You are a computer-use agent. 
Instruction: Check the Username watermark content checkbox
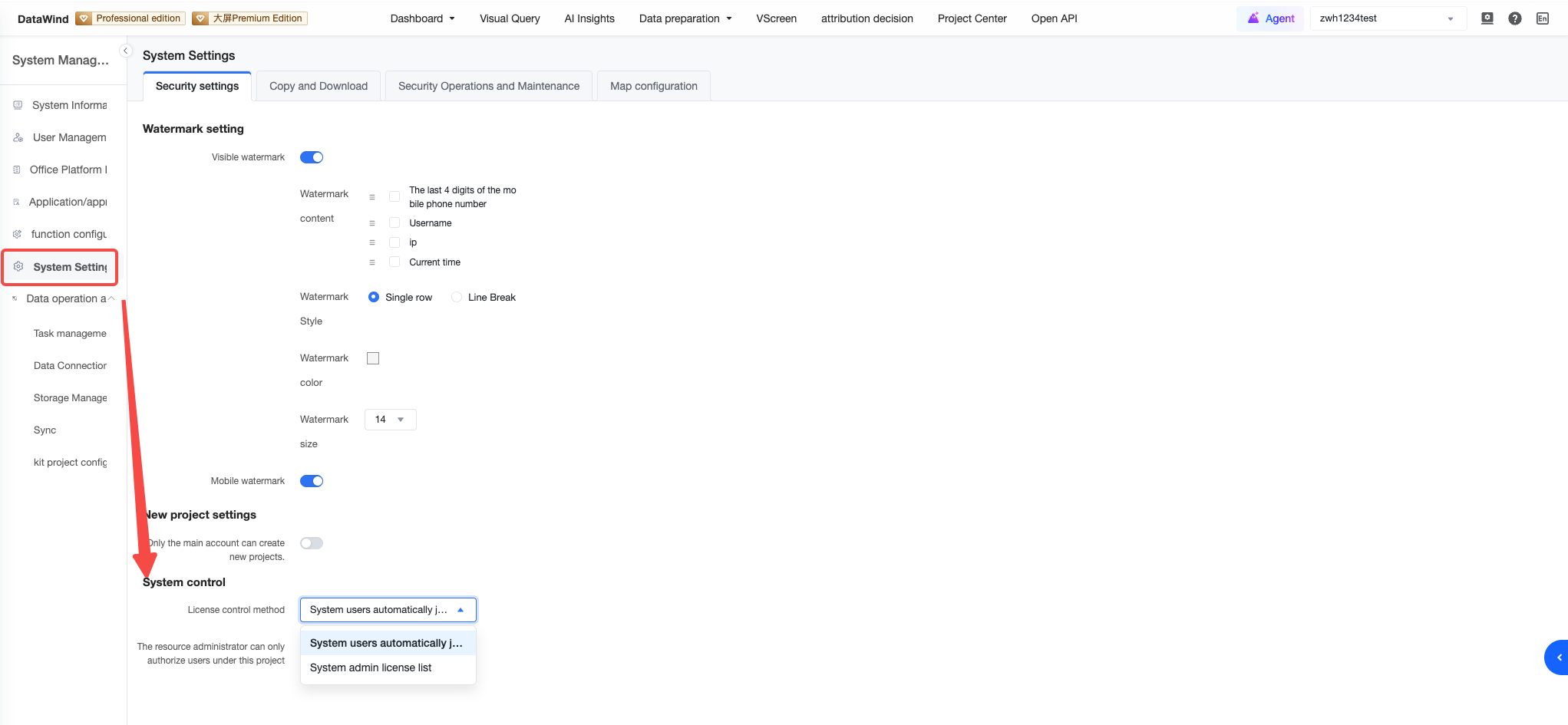click(394, 222)
